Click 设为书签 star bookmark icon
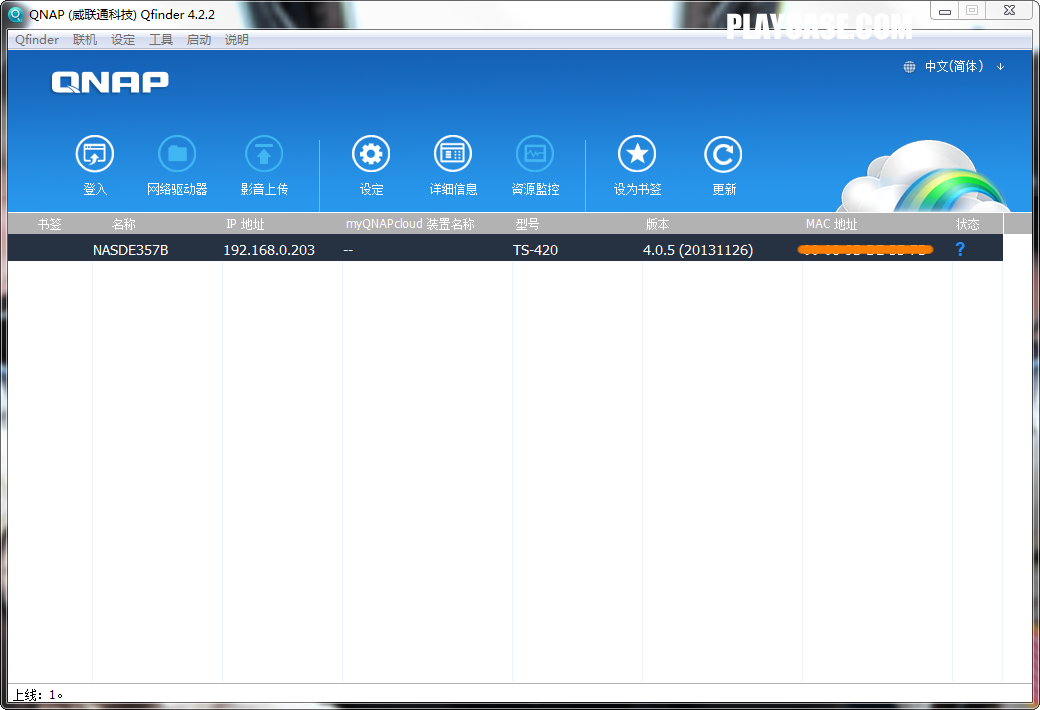The height and width of the screenshot is (710, 1040). 637,154
